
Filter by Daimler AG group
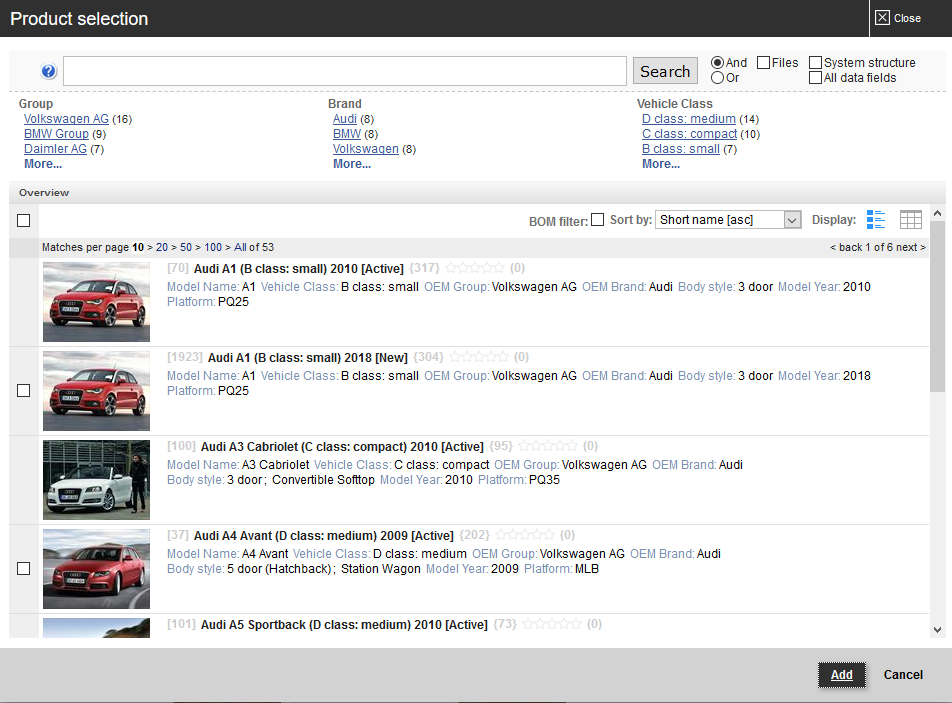55,149
